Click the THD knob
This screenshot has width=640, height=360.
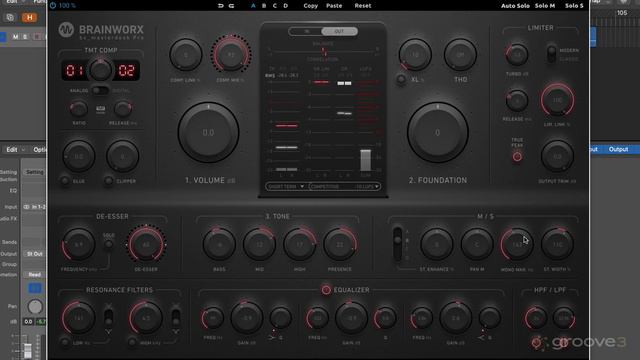(460, 55)
